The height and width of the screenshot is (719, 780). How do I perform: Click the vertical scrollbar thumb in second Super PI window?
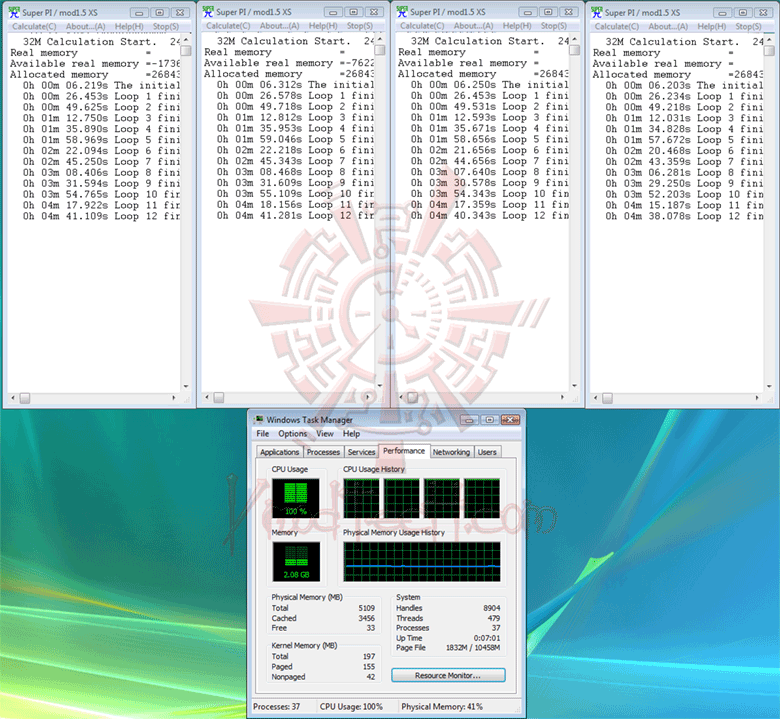point(380,50)
